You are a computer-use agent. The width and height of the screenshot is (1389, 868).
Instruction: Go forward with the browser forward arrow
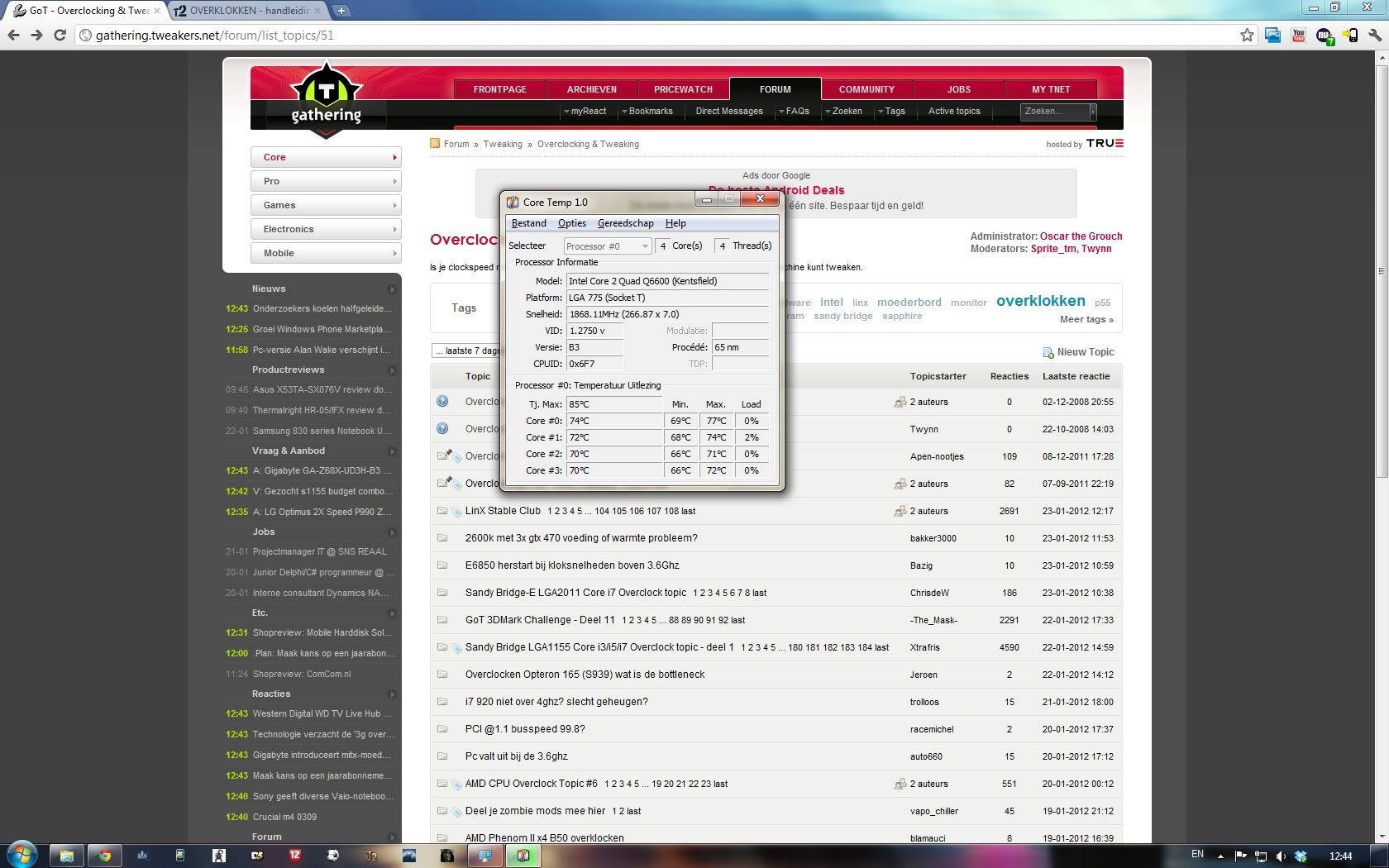36,35
